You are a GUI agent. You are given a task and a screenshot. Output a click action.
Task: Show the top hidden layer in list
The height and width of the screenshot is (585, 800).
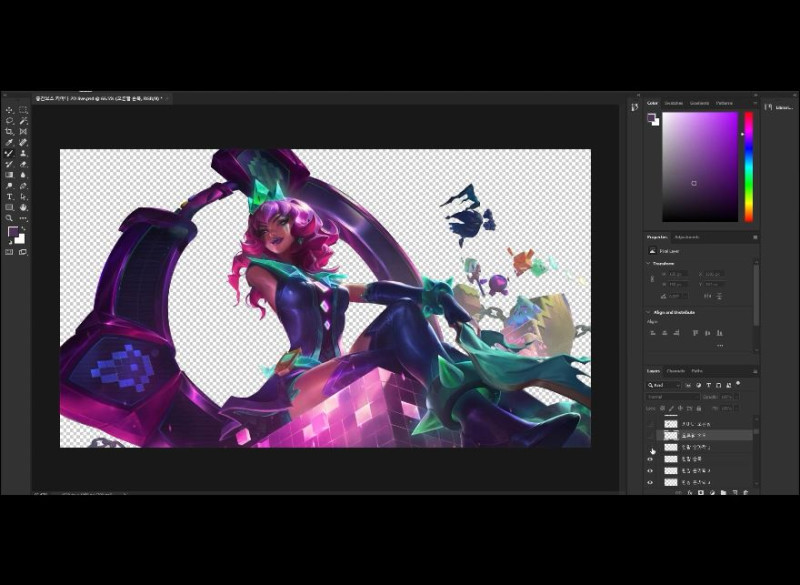pos(650,424)
